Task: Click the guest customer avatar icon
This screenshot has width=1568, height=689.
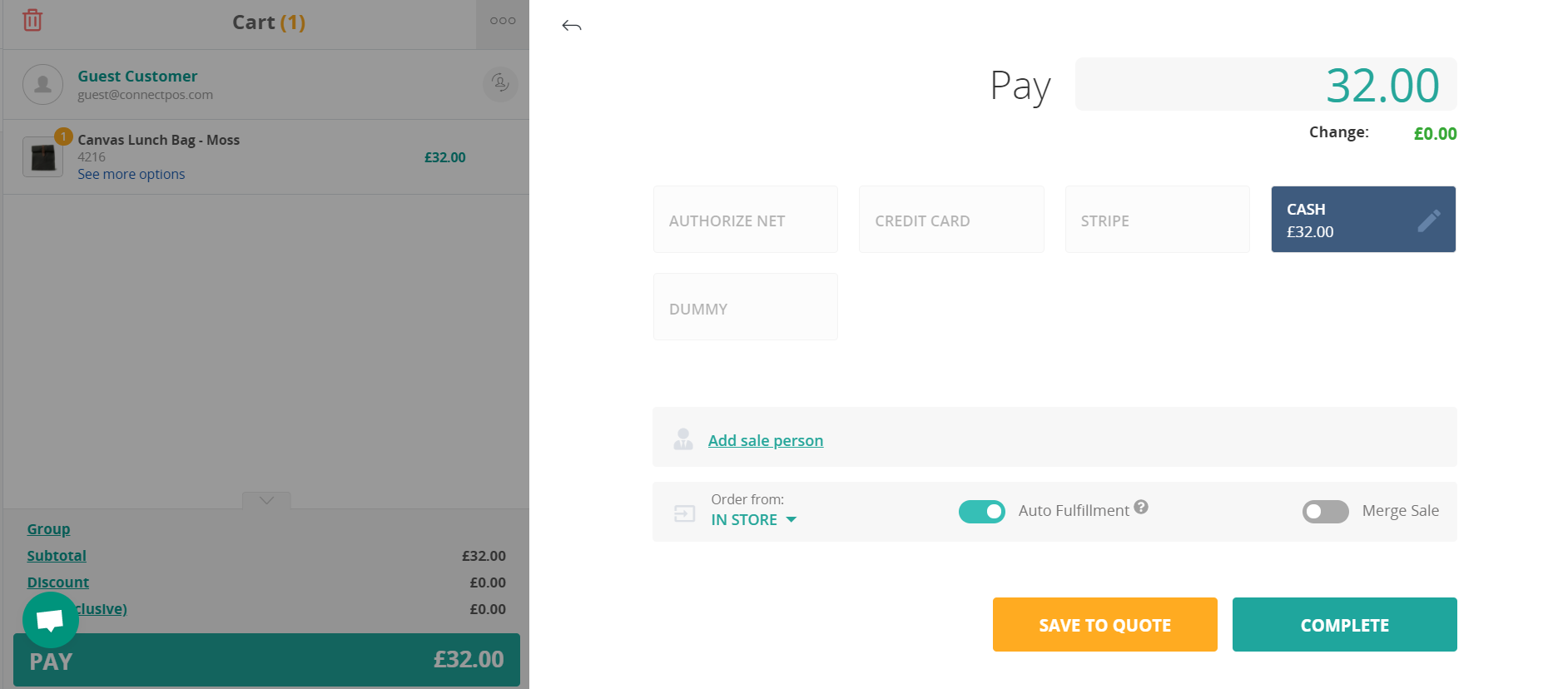Action: [42, 84]
